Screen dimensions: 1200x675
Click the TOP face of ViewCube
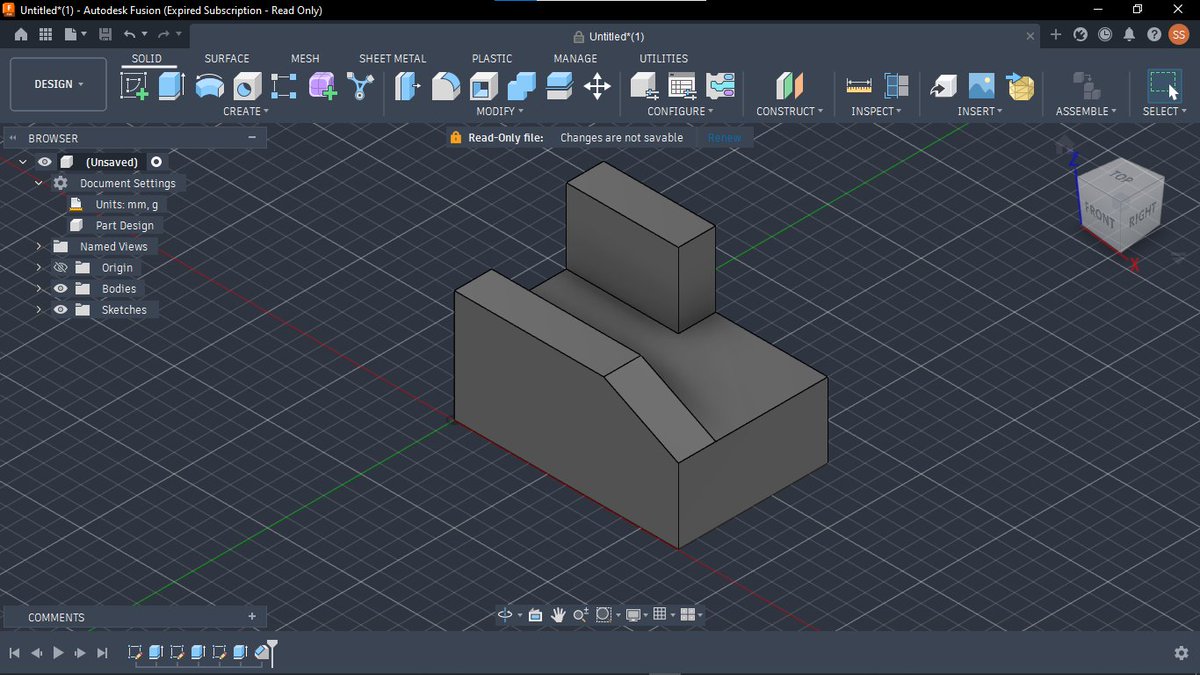(1122, 178)
